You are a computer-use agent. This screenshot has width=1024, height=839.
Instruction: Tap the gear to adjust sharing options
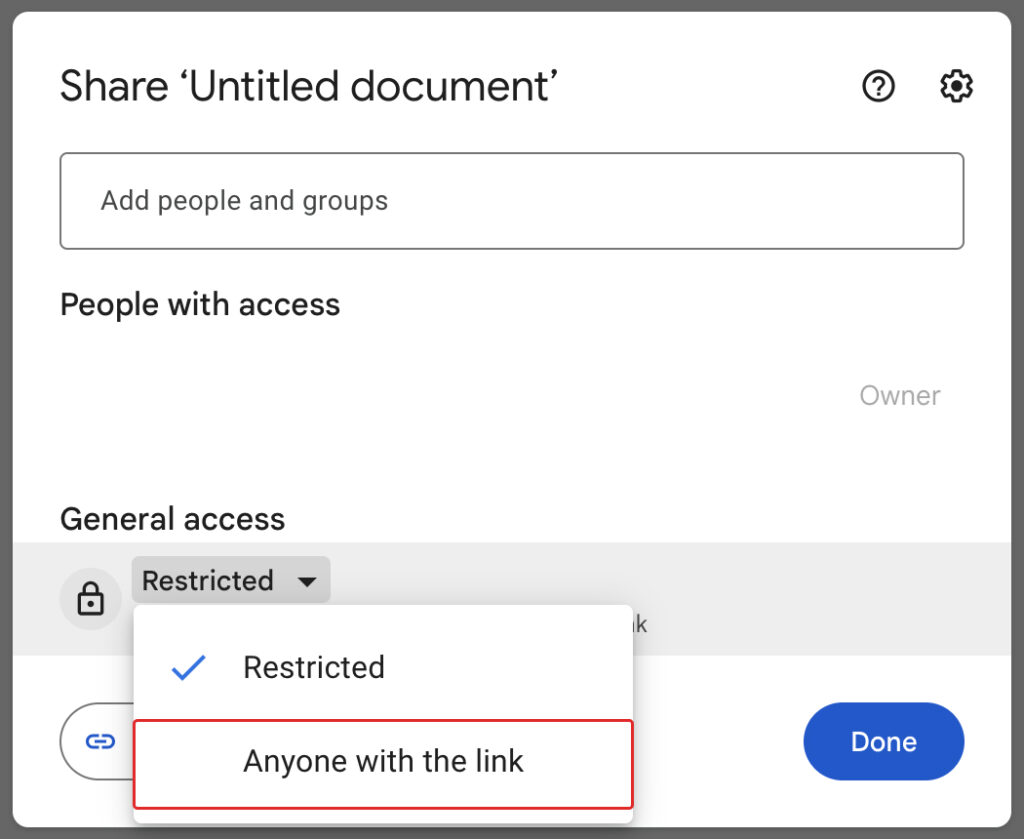956,86
